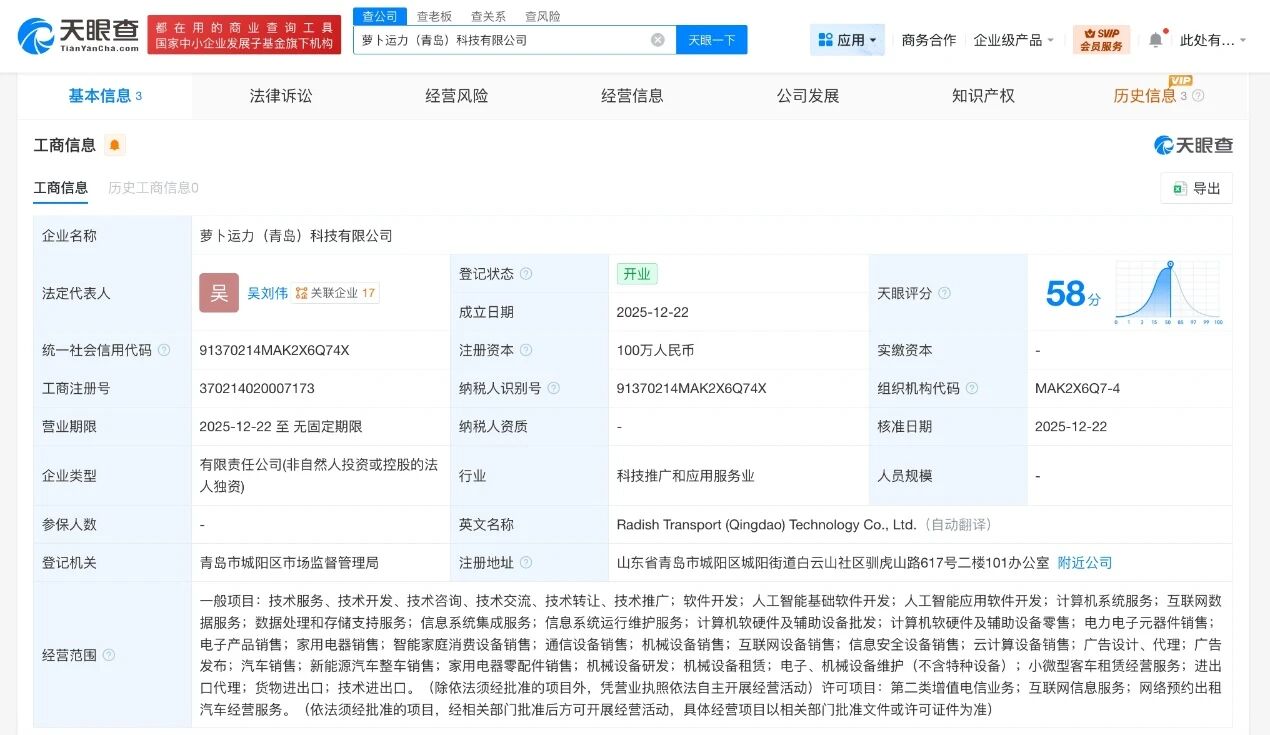Click help icon beside 纳税人识别号
This screenshot has height=735, width=1270.
[554, 388]
